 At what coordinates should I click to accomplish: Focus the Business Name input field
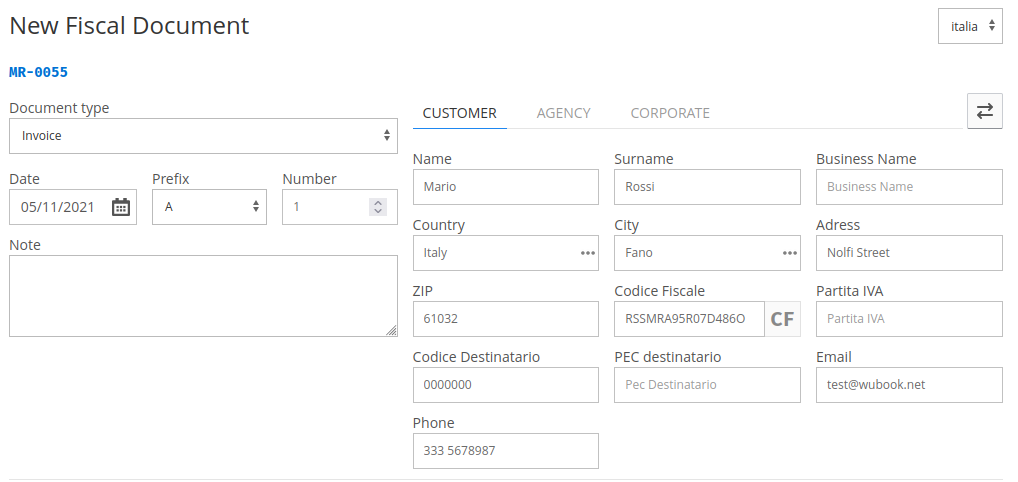908,187
